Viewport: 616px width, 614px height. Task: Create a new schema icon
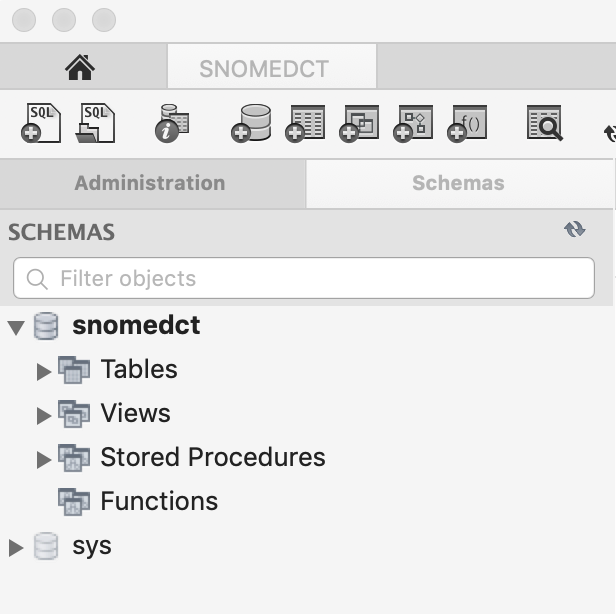(x=251, y=123)
